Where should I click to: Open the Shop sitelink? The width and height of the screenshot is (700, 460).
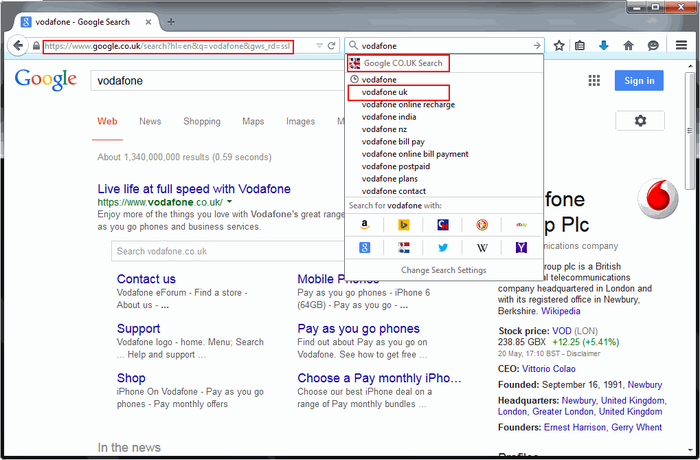[131, 378]
